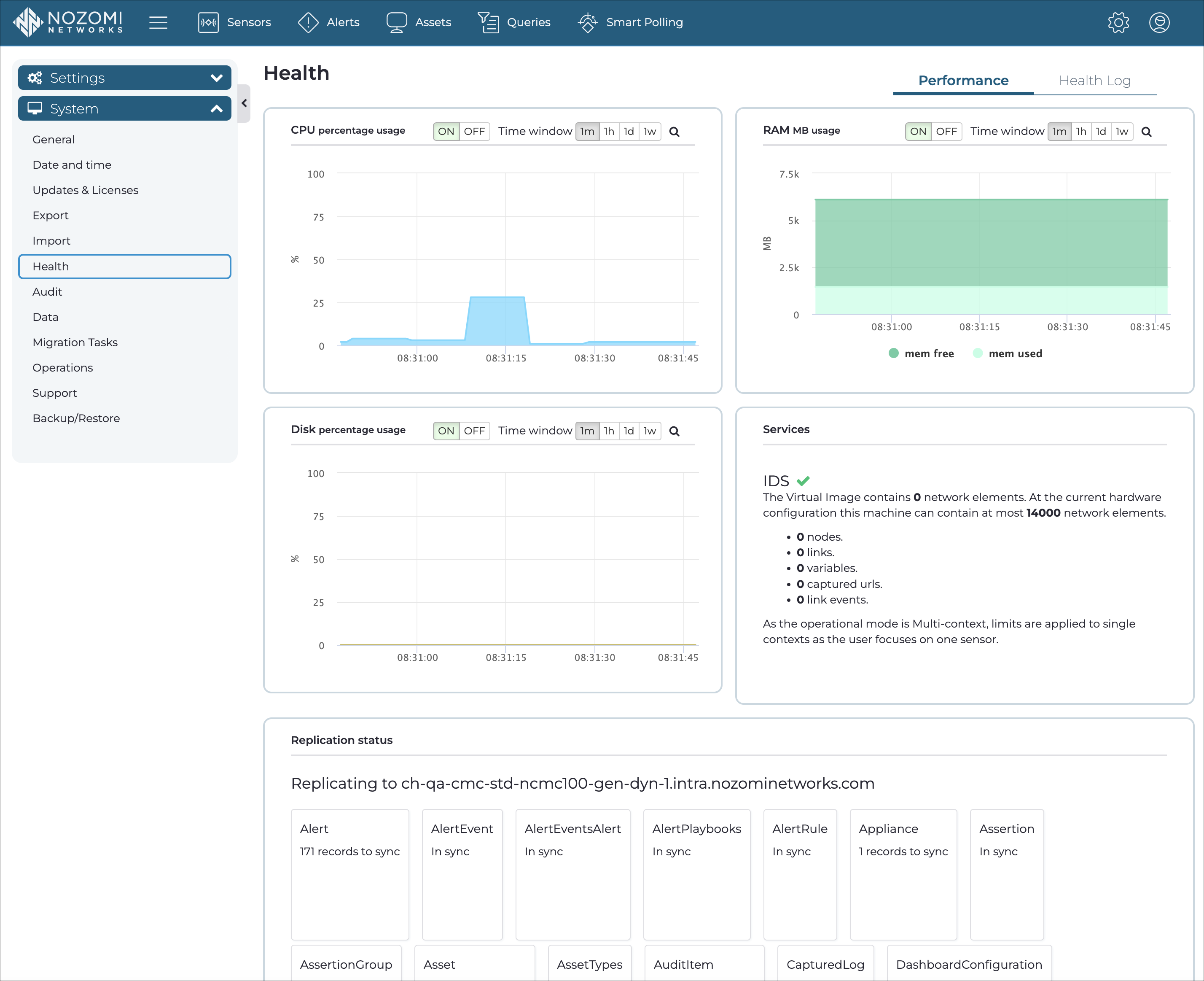
Task: Click the Disk chart magnifier icon
Action: [x=674, y=431]
